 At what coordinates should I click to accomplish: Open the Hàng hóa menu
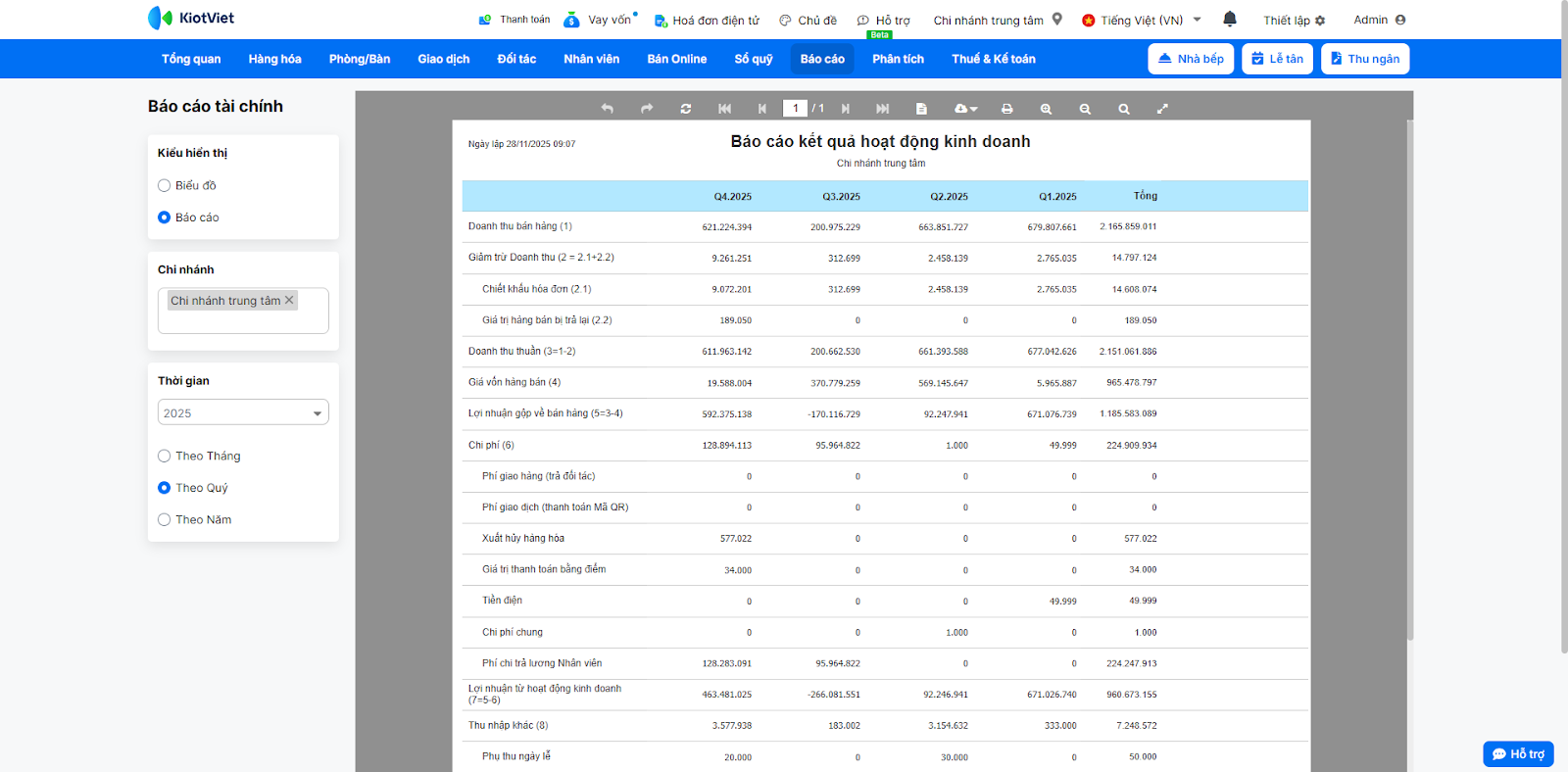pos(274,59)
